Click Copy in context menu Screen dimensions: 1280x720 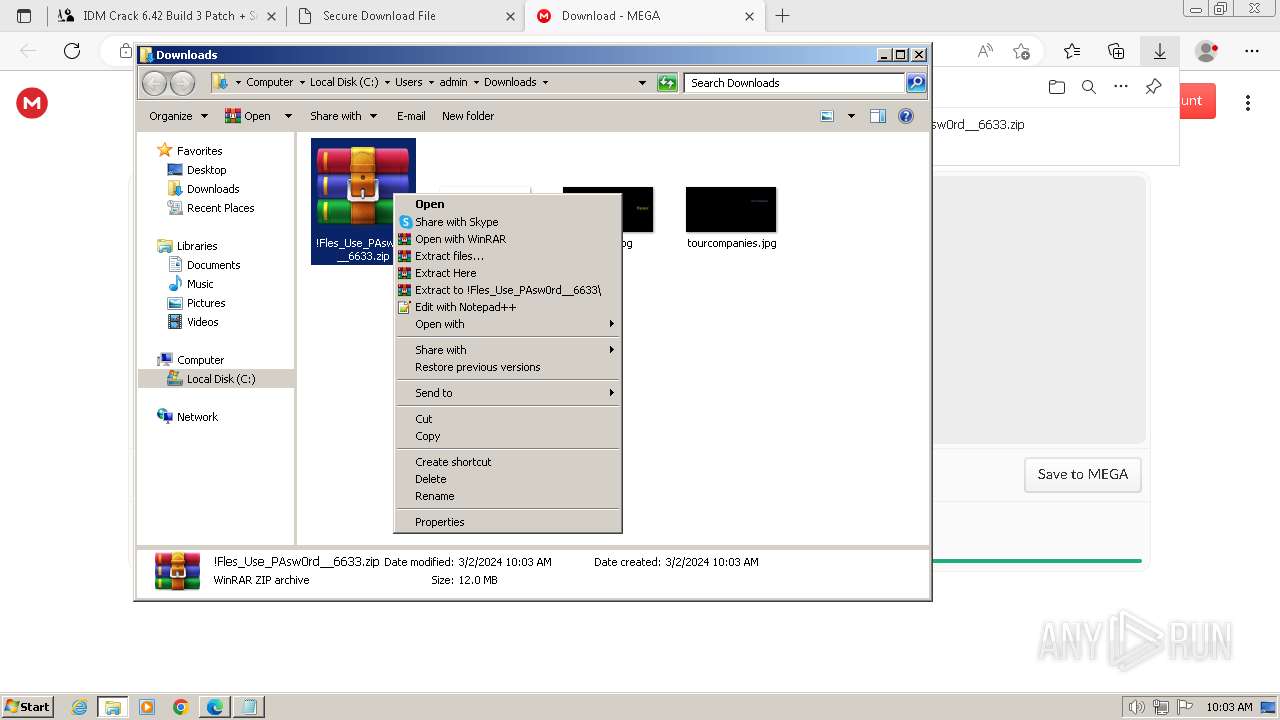(508, 436)
